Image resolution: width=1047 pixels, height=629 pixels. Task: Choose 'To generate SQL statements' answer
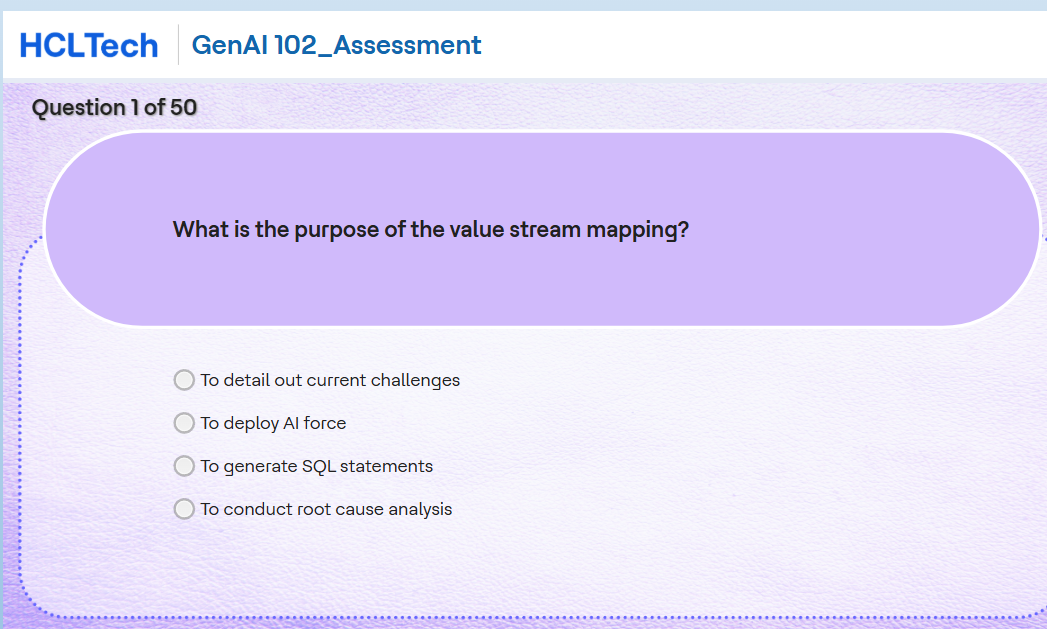click(x=184, y=466)
